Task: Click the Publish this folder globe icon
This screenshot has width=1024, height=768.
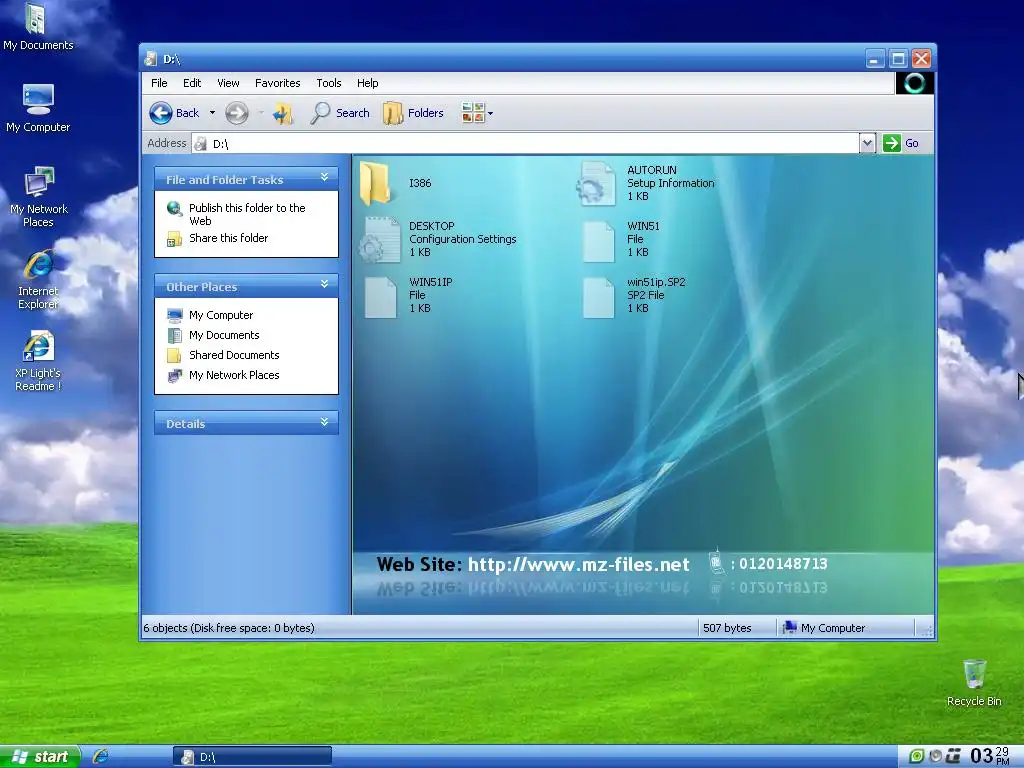Action: pos(174,208)
